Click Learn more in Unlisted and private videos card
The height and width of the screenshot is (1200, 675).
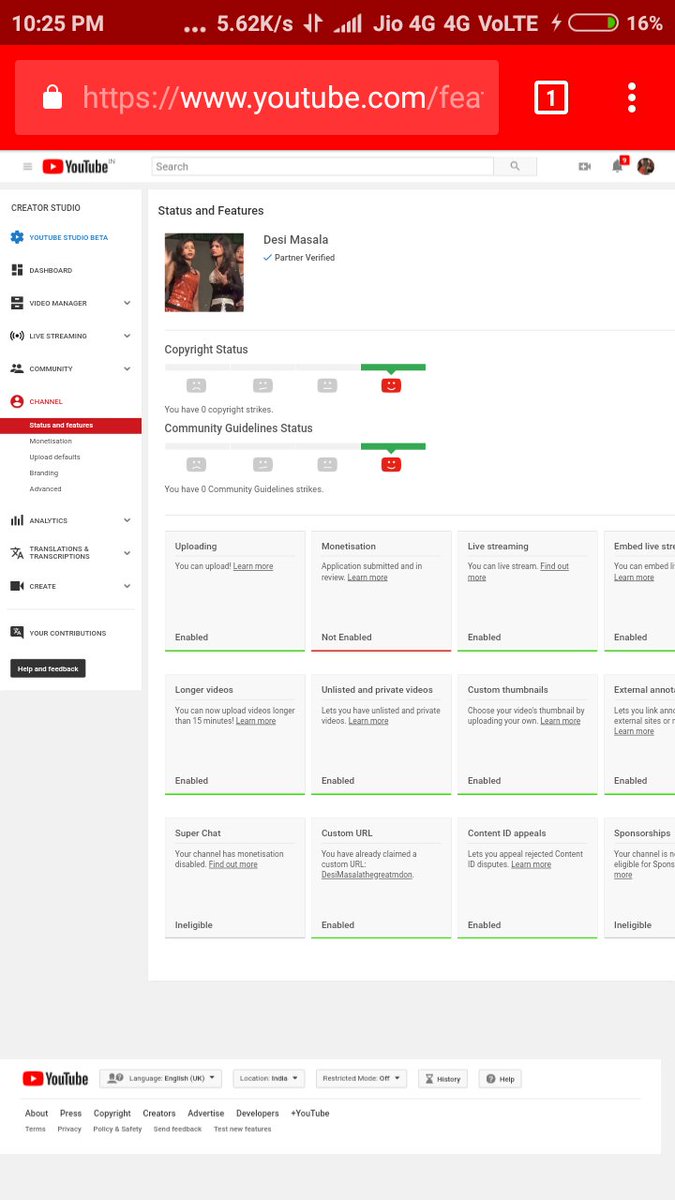pyautogui.click(x=368, y=721)
